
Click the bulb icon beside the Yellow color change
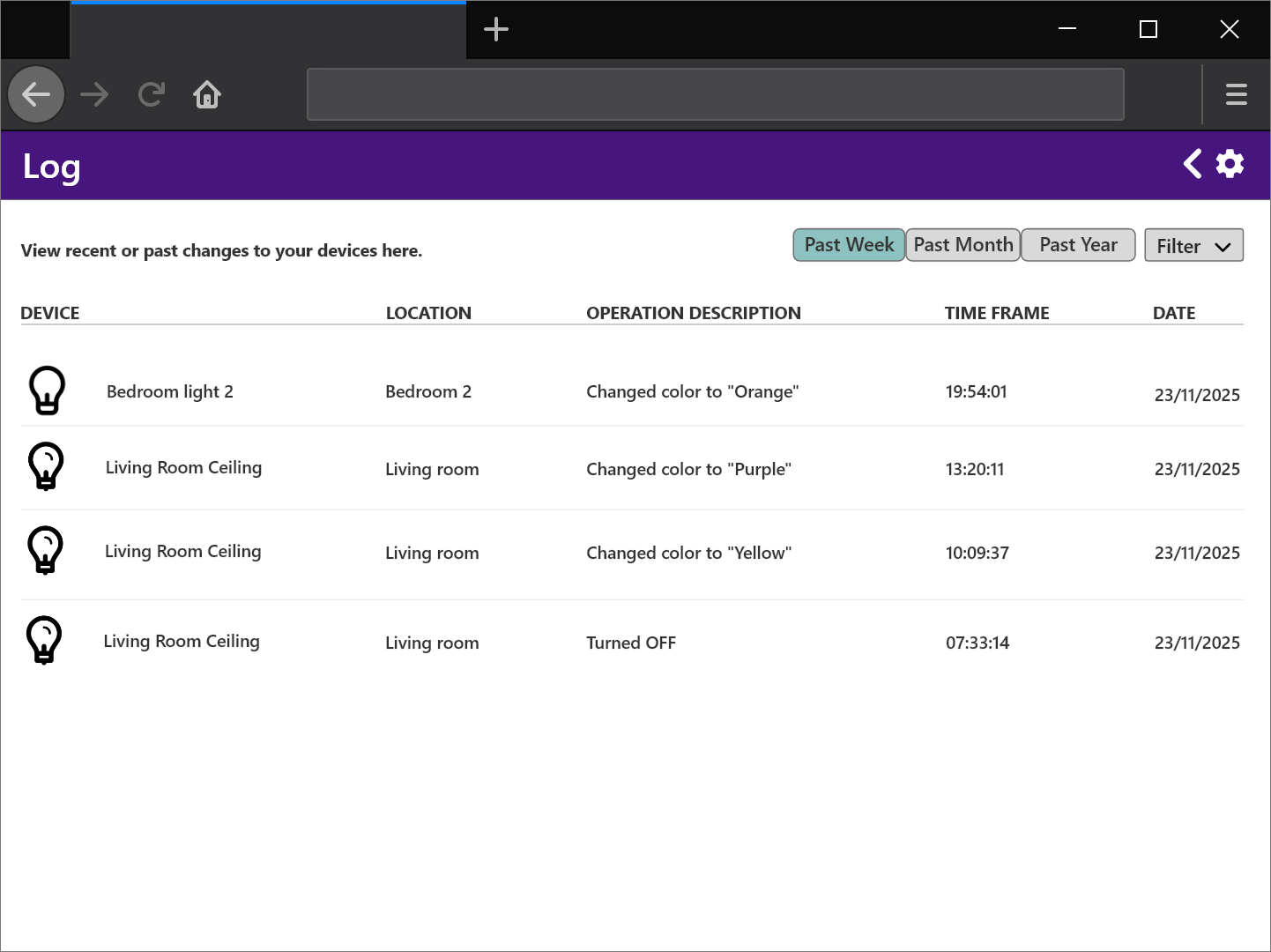(x=46, y=551)
